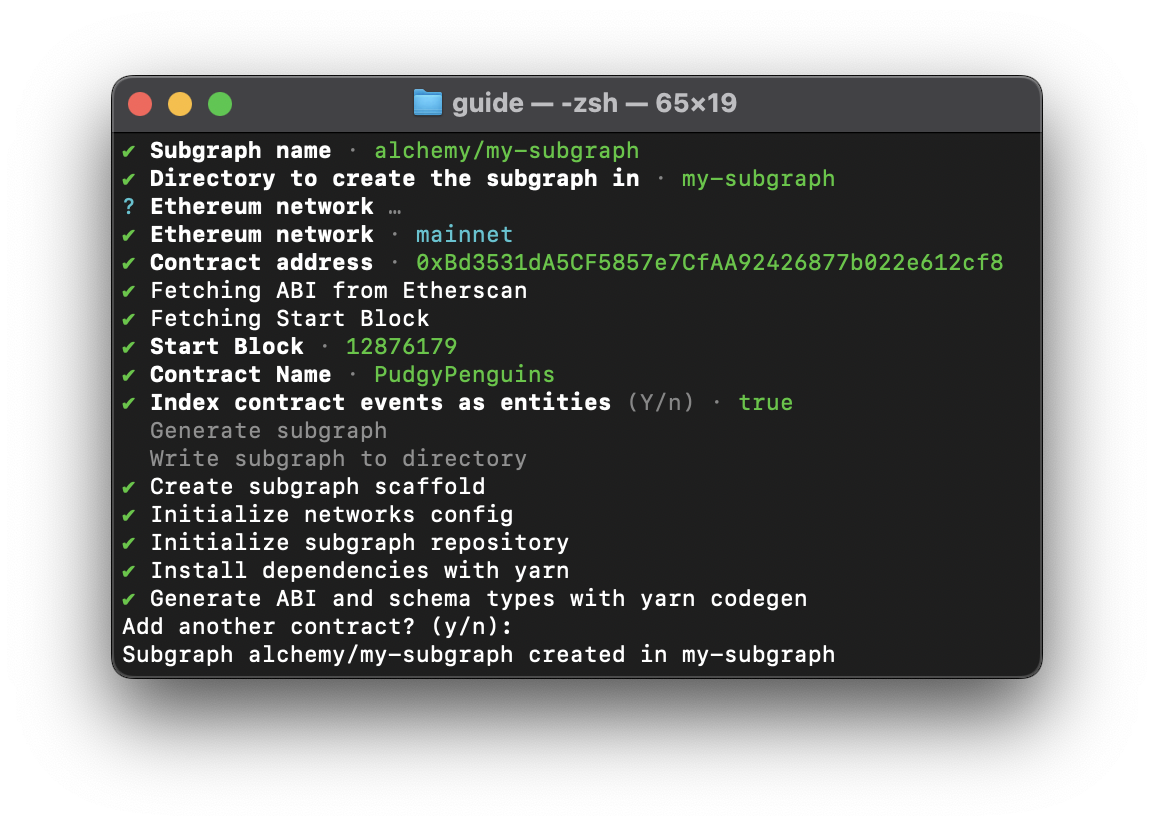This screenshot has width=1154, height=826.
Task: Click the 'mainnet' network value
Action: click(x=464, y=235)
